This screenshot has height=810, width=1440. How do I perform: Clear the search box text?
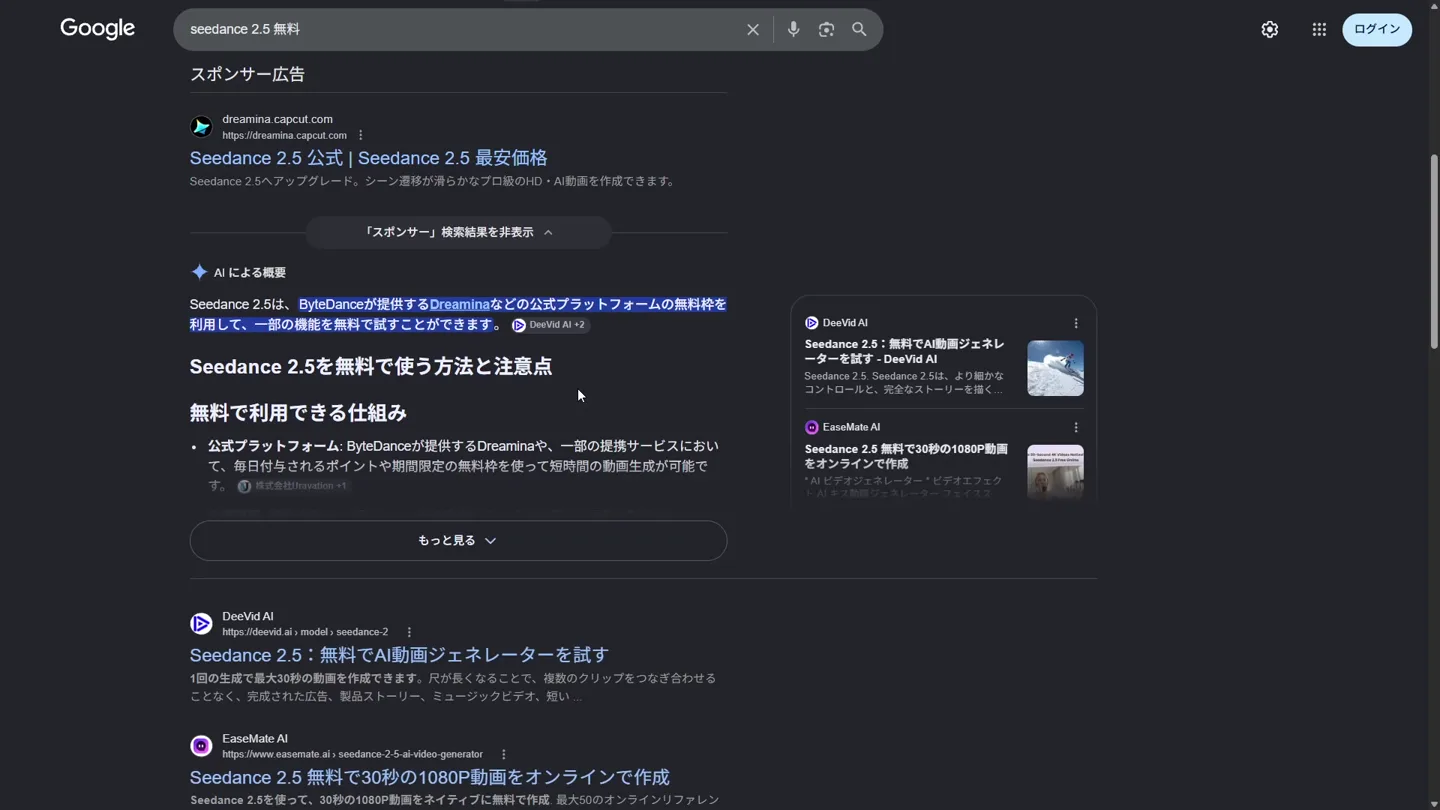click(x=753, y=30)
